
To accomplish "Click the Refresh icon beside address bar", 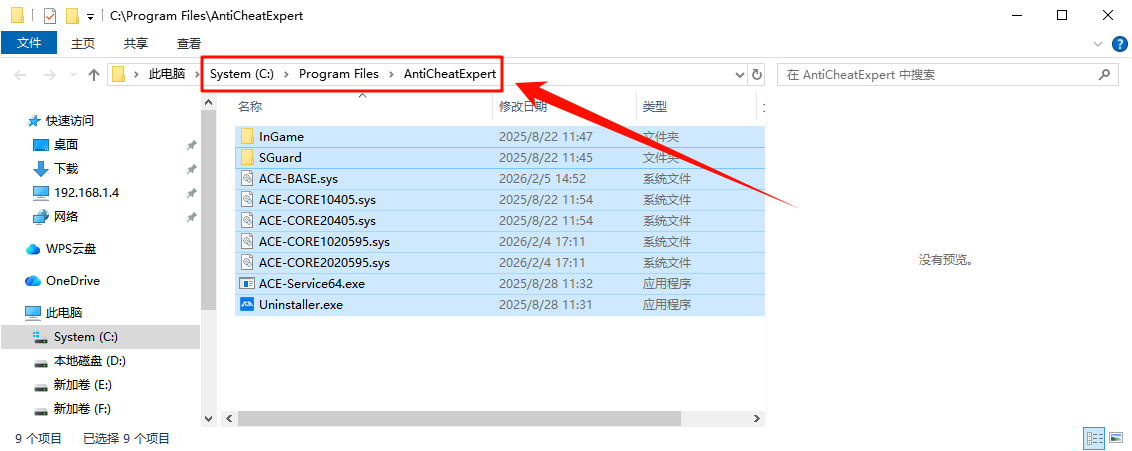I will (757, 75).
